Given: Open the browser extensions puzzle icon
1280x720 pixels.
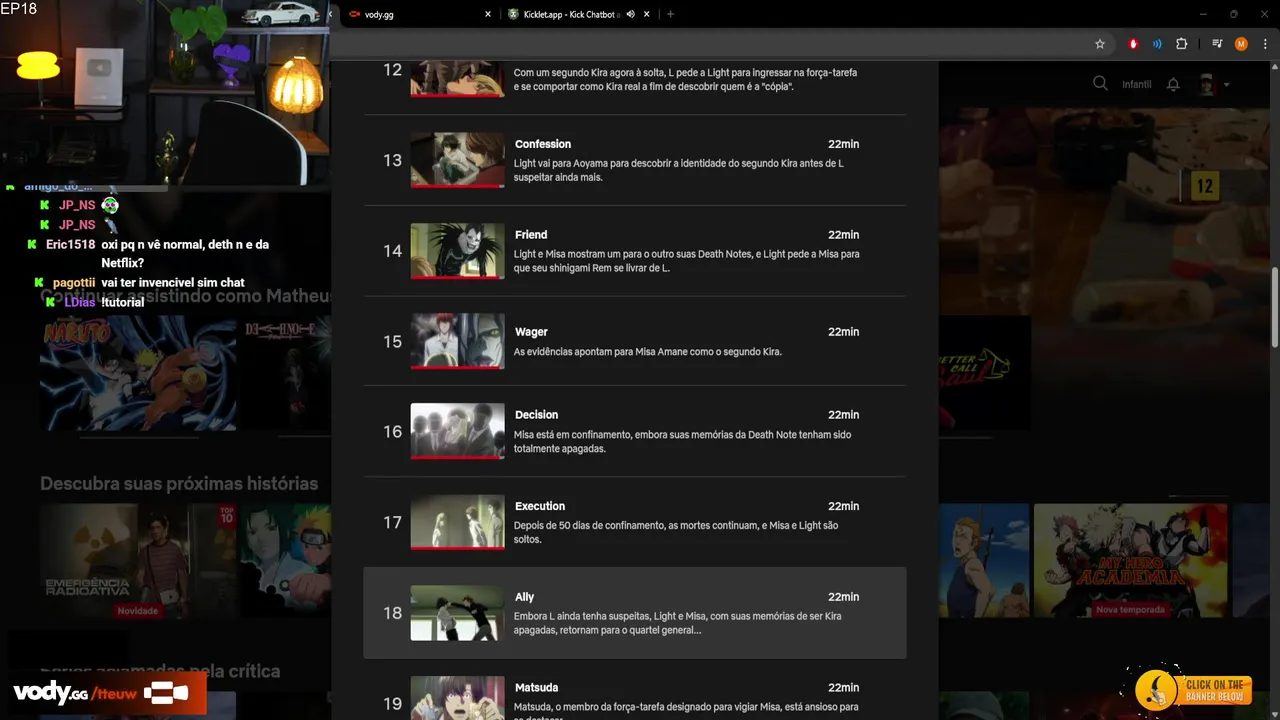Looking at the screenshot, I should coord(1182,44).
